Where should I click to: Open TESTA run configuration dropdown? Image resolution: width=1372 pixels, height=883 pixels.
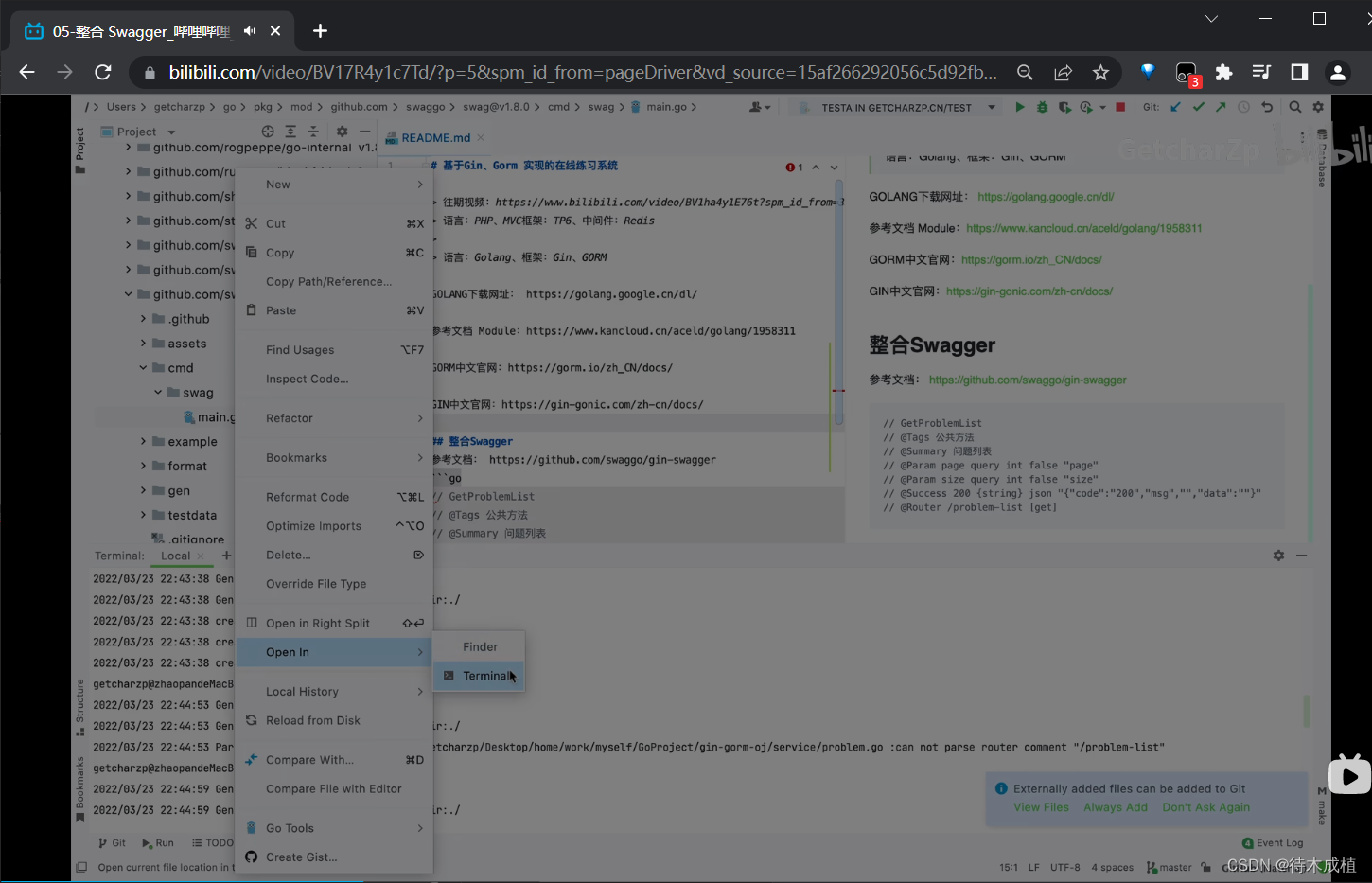[992, 107]
